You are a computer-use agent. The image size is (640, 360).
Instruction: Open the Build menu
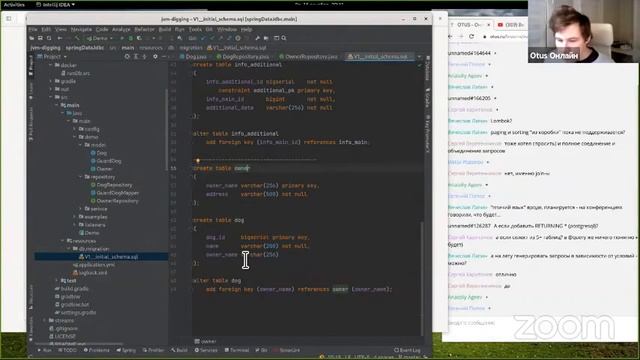[x=165, y=29]
